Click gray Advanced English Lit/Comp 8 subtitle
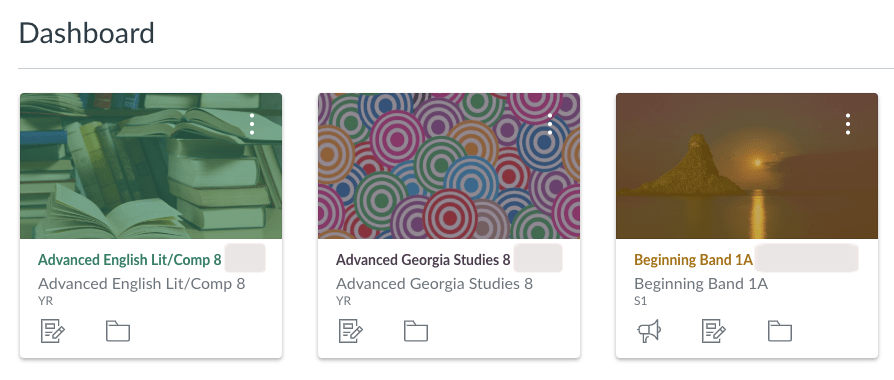Screen dimensions: 894x380 [x=141, y=284]
